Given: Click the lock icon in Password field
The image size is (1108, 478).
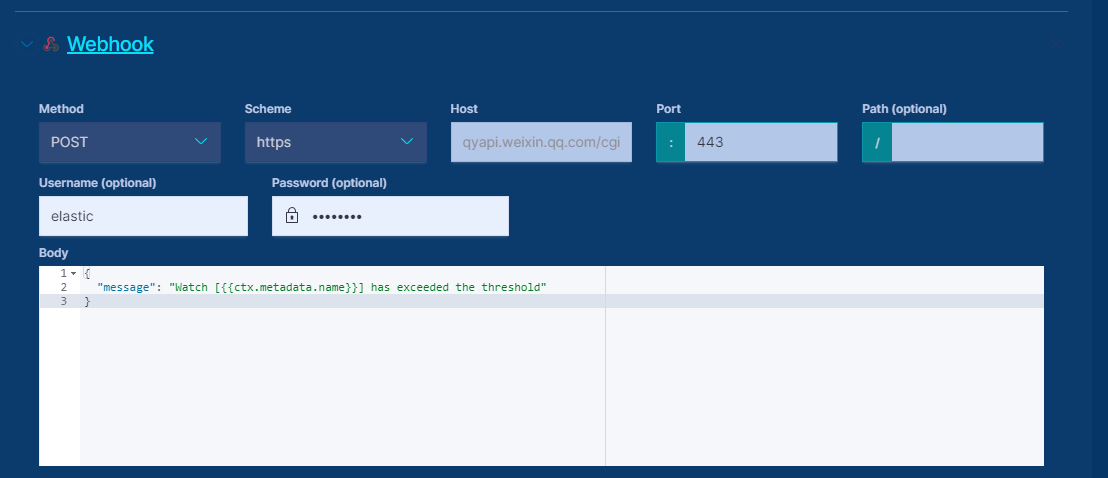Looking at the screenshot, I should click(x=292, y=216).
